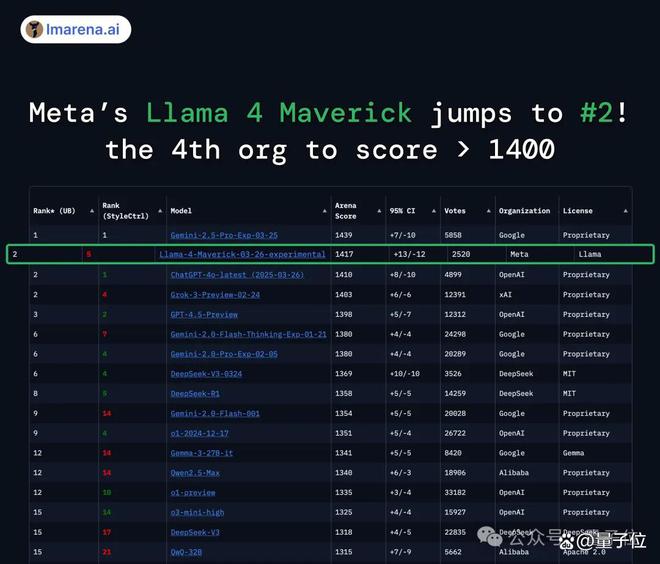This screenshot has height=564, width=660.
Task: Sort by 95% CI column arrow
Action: (x=434, y=211)
